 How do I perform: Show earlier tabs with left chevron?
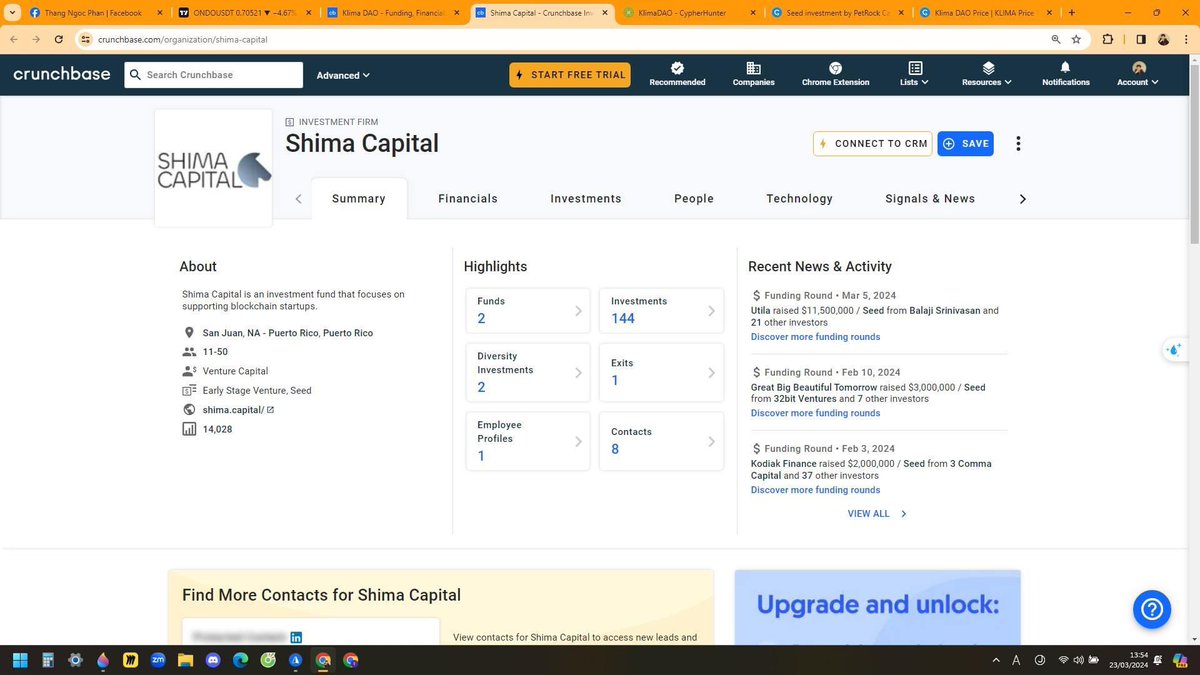tap(298, 199)
